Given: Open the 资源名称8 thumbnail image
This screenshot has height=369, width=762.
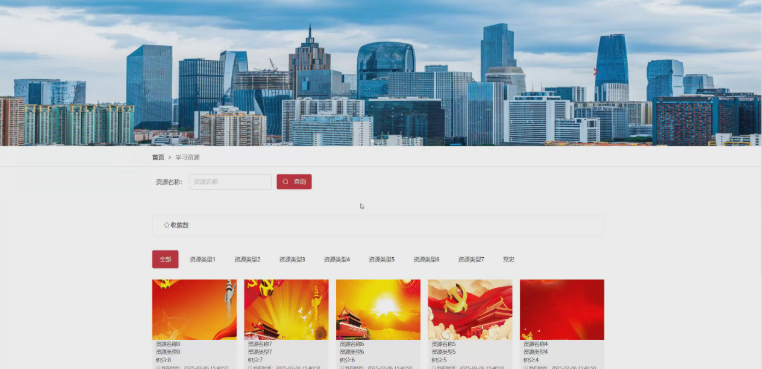Looking at the screenshot, I should pyautogui.click(x=194, y=309).
